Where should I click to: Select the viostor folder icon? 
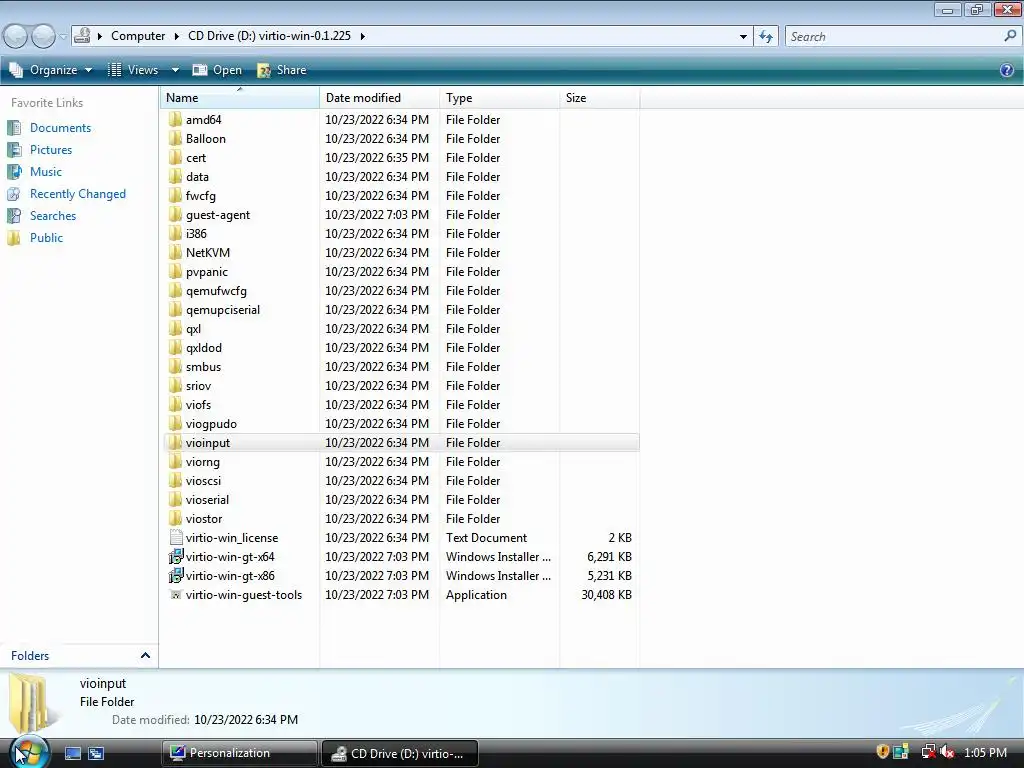click(175, 519)
